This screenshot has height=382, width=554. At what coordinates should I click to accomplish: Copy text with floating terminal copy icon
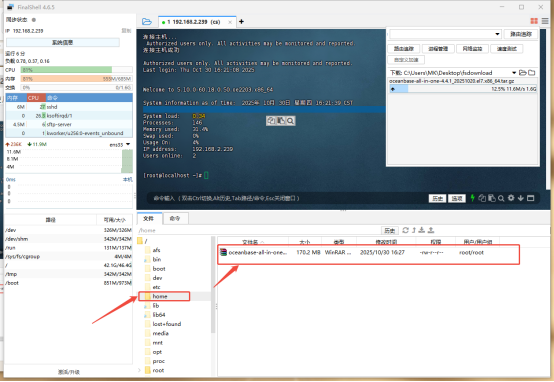[x=271, y=121]
